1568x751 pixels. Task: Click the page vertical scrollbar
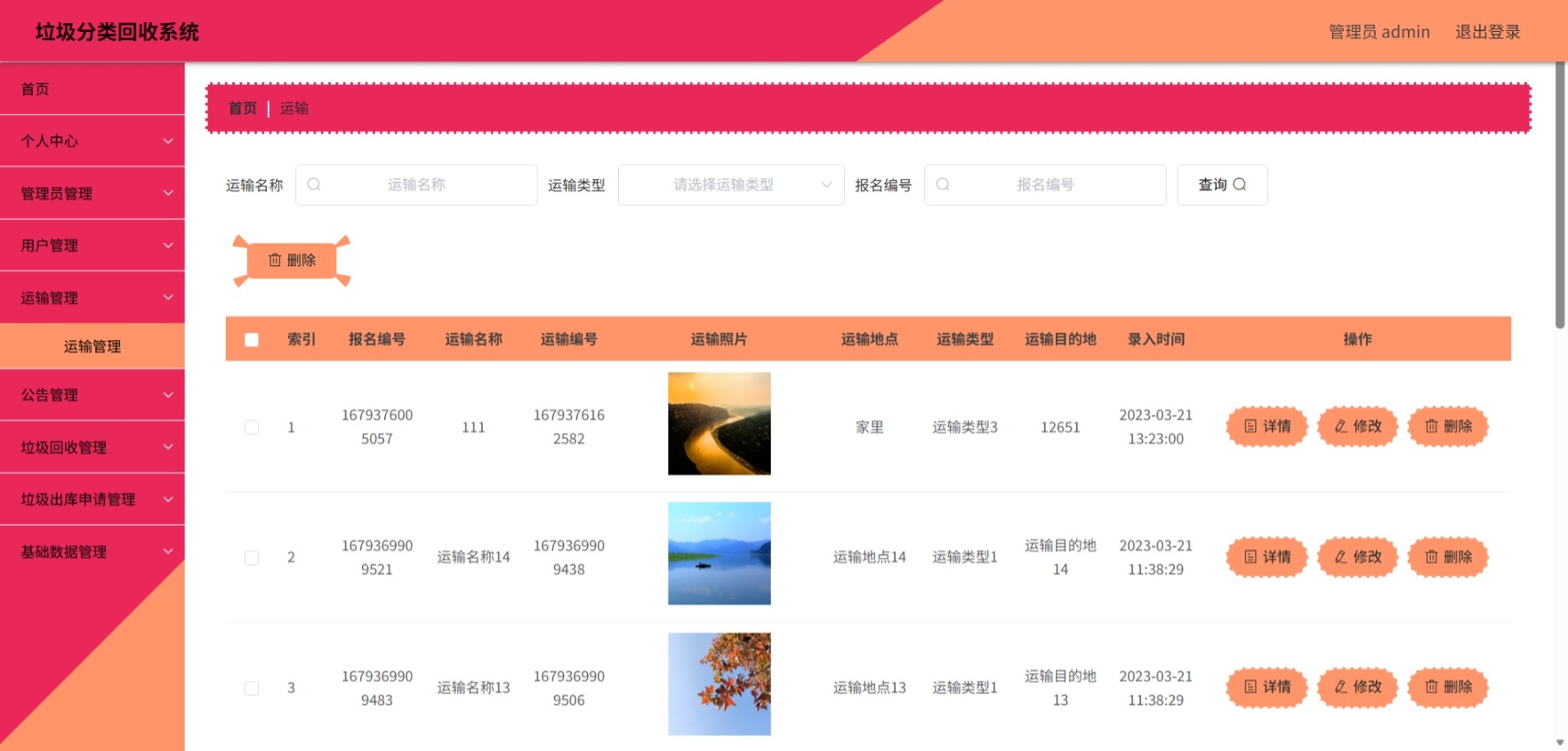[x=1560, y=196]
